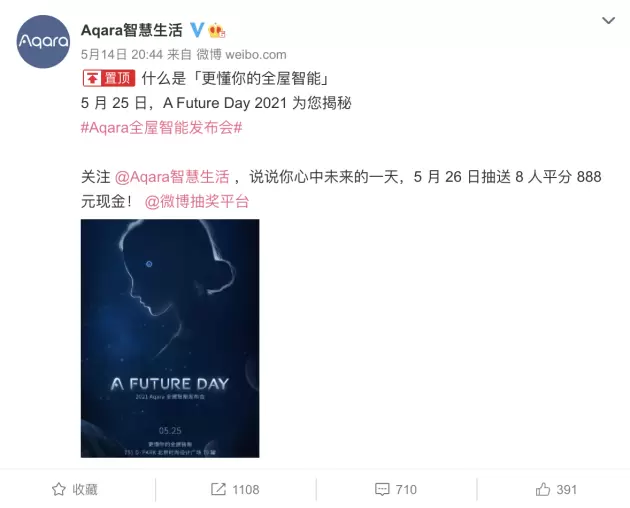Click the blue V verification badge
Viewport: 630px width, 508px height.
196,30
